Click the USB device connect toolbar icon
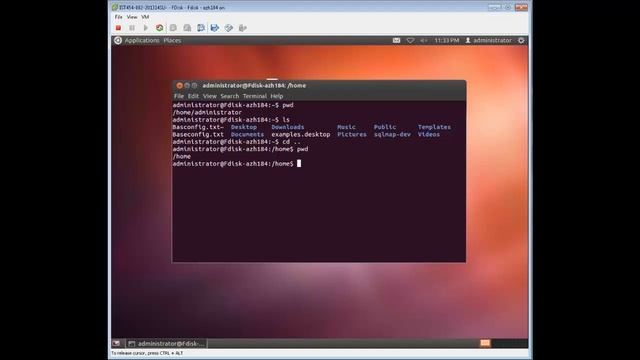 pyautogui.click(x=242, y=28)
